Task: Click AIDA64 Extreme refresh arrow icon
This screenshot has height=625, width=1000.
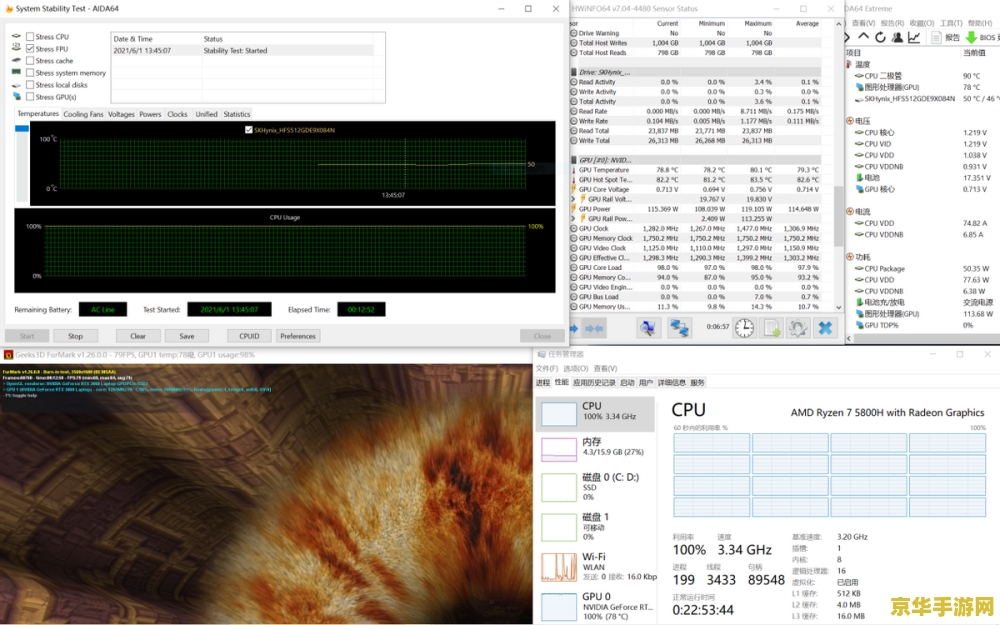Action: coord(880,38)
